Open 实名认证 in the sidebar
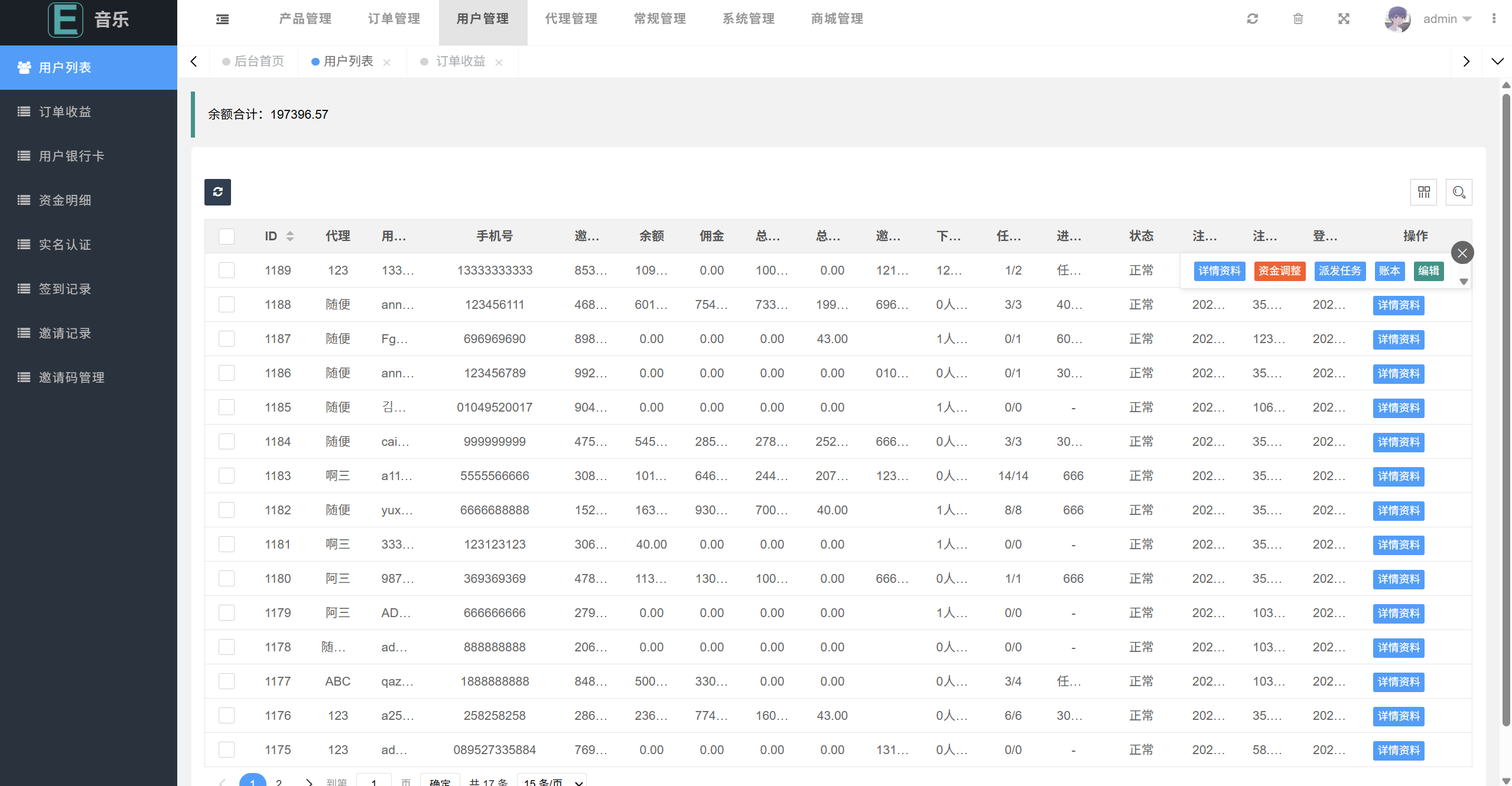 coord(89,244)
